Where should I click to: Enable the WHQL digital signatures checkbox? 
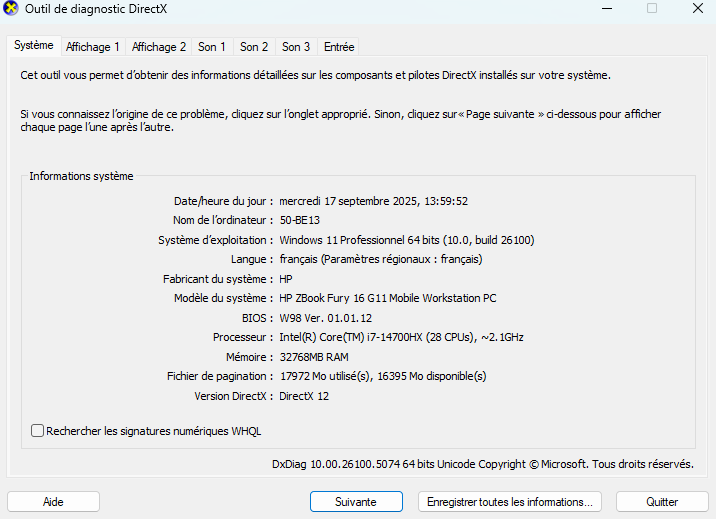click(x=38, y=431)
